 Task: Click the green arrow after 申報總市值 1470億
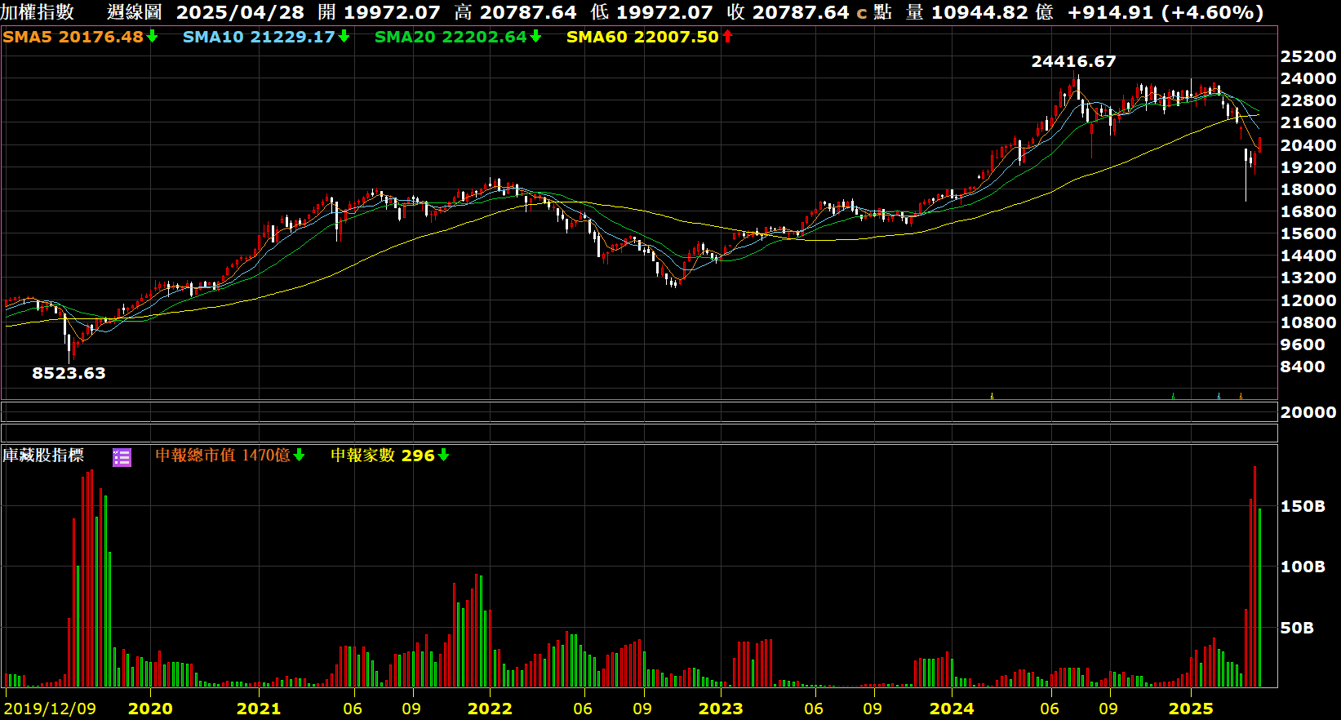click(298, 456)
